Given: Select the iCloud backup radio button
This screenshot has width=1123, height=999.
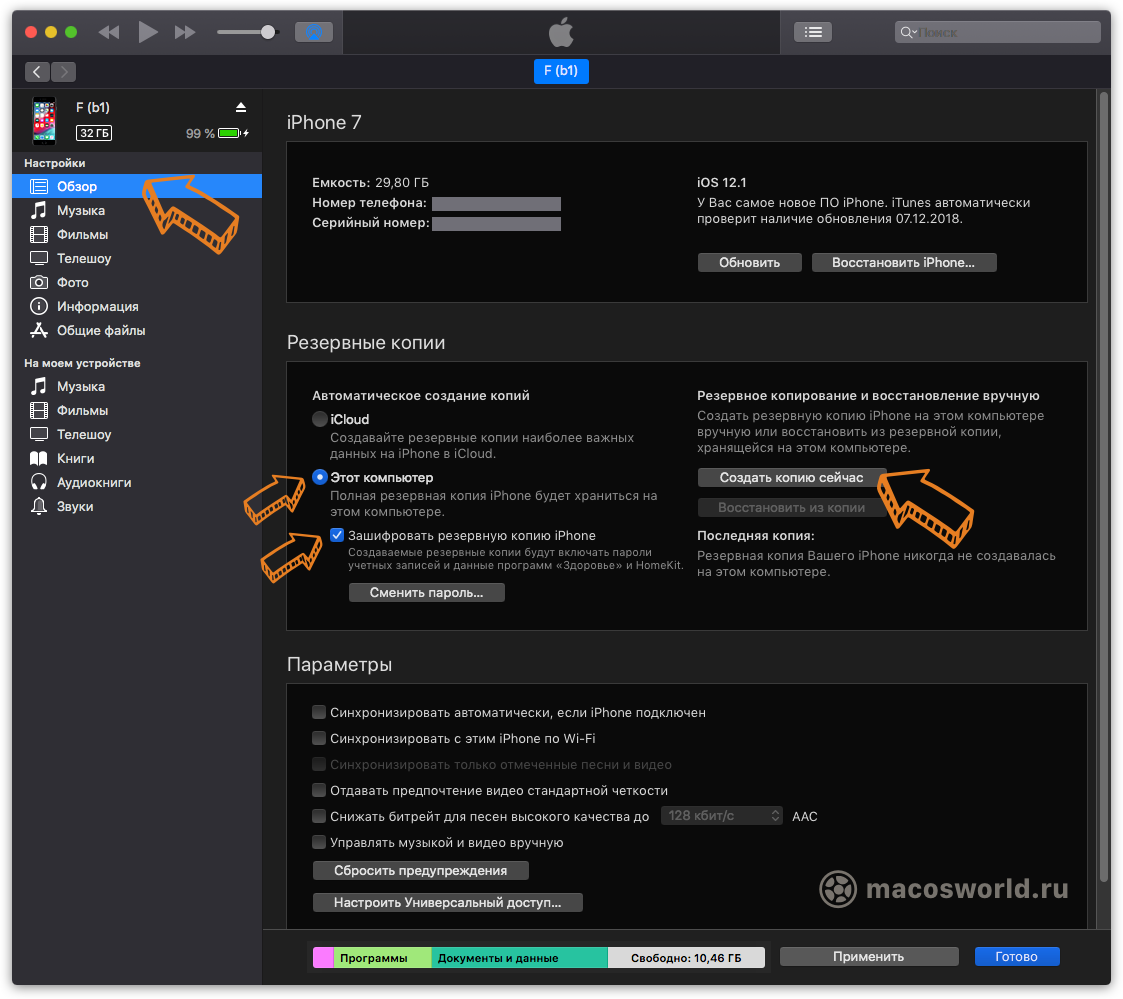Looking at the screenshot, I should coord(320,419).
